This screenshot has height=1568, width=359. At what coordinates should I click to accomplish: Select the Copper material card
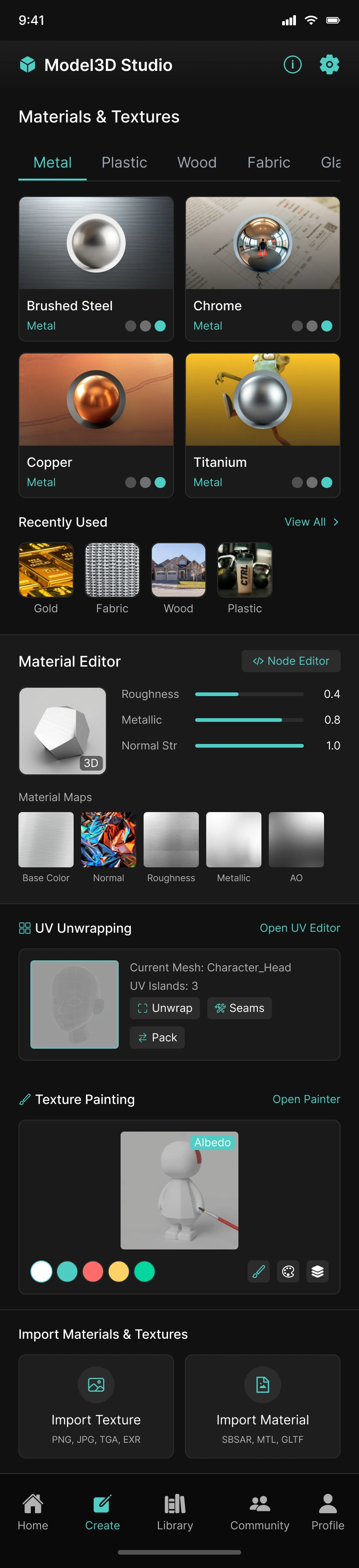pos(96,425)
